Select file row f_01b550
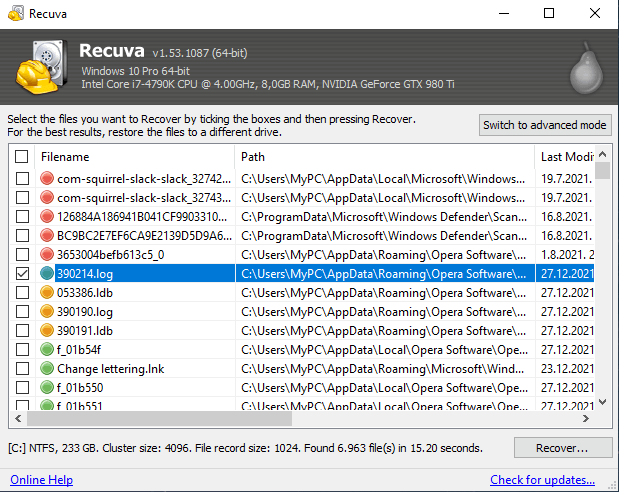Viewport: 619px width, 492px height. (302, 387)
